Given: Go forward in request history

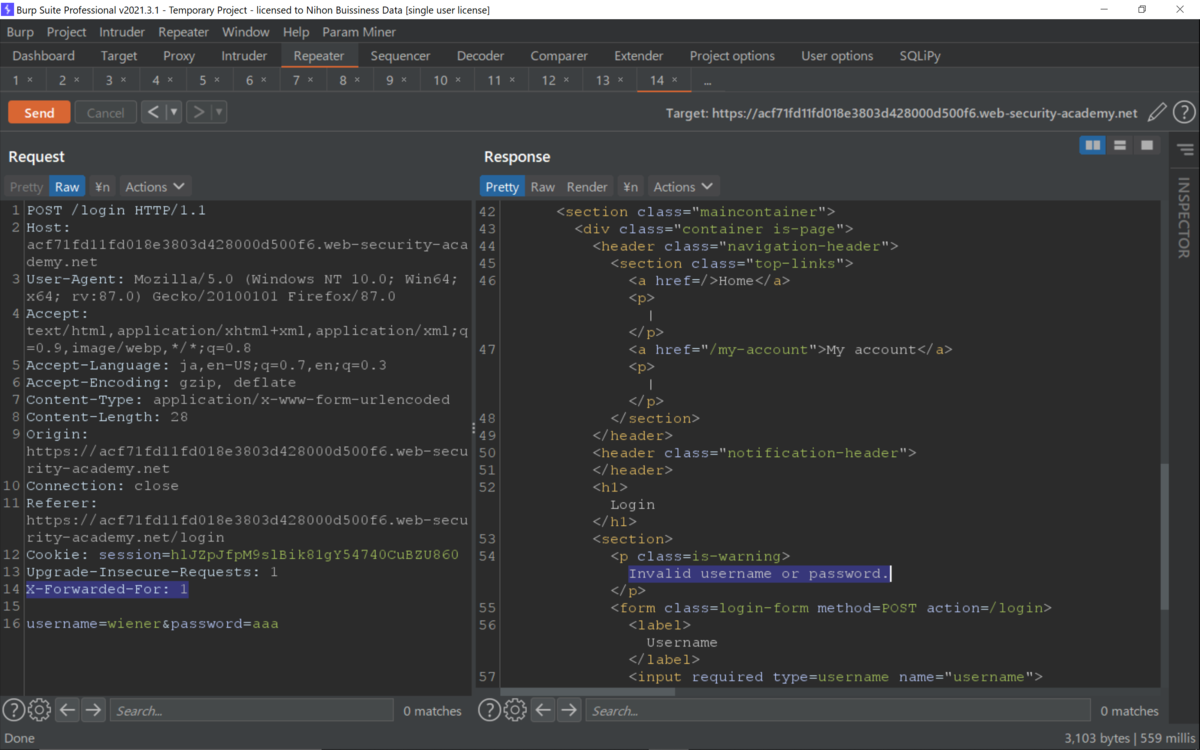Looking at the screenshot, I should [x=198, y=113].
